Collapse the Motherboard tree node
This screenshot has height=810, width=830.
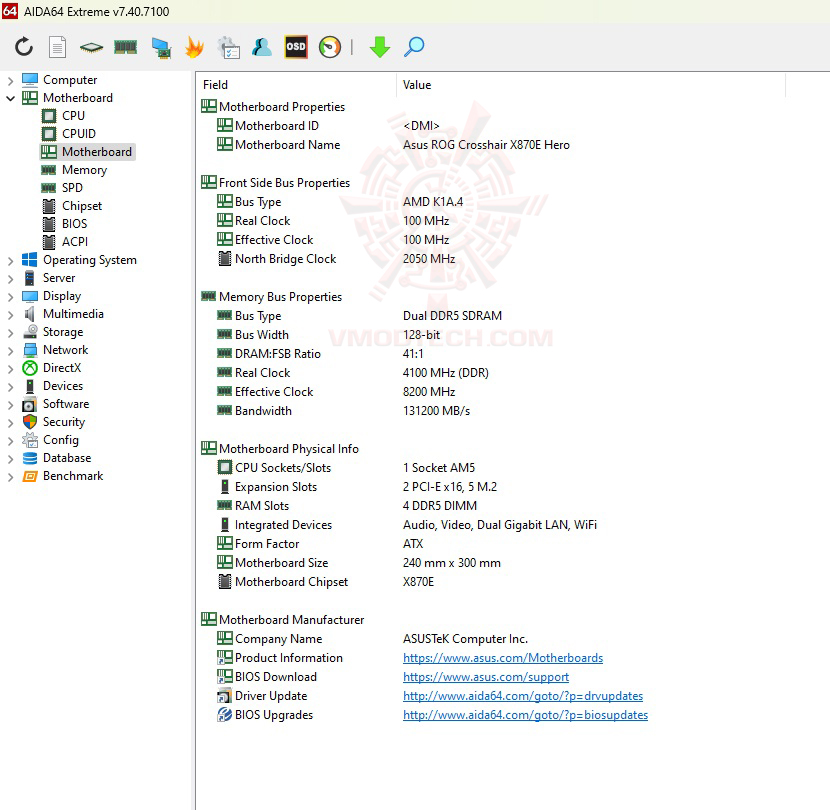(10, 98)
